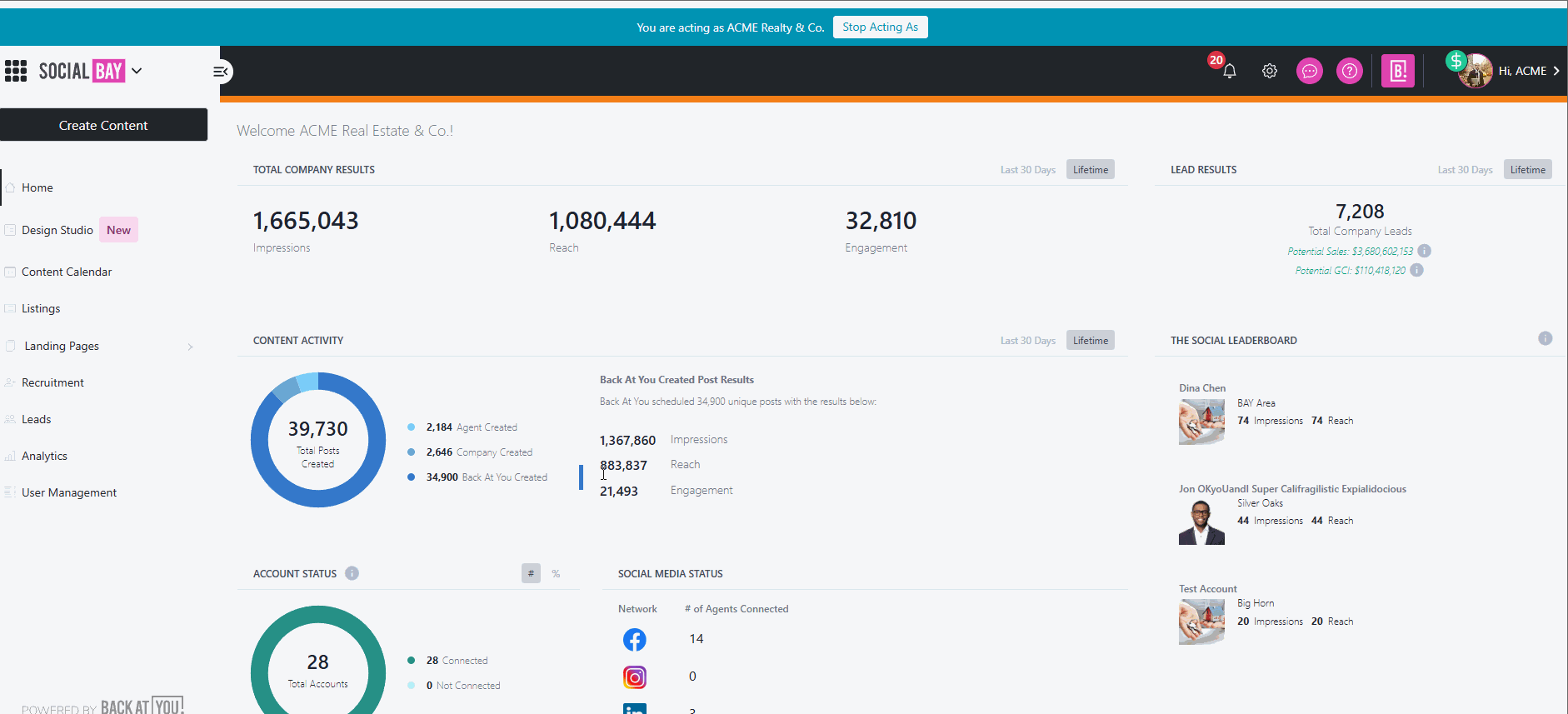Click the pink Back At You logo icon

1398,71
